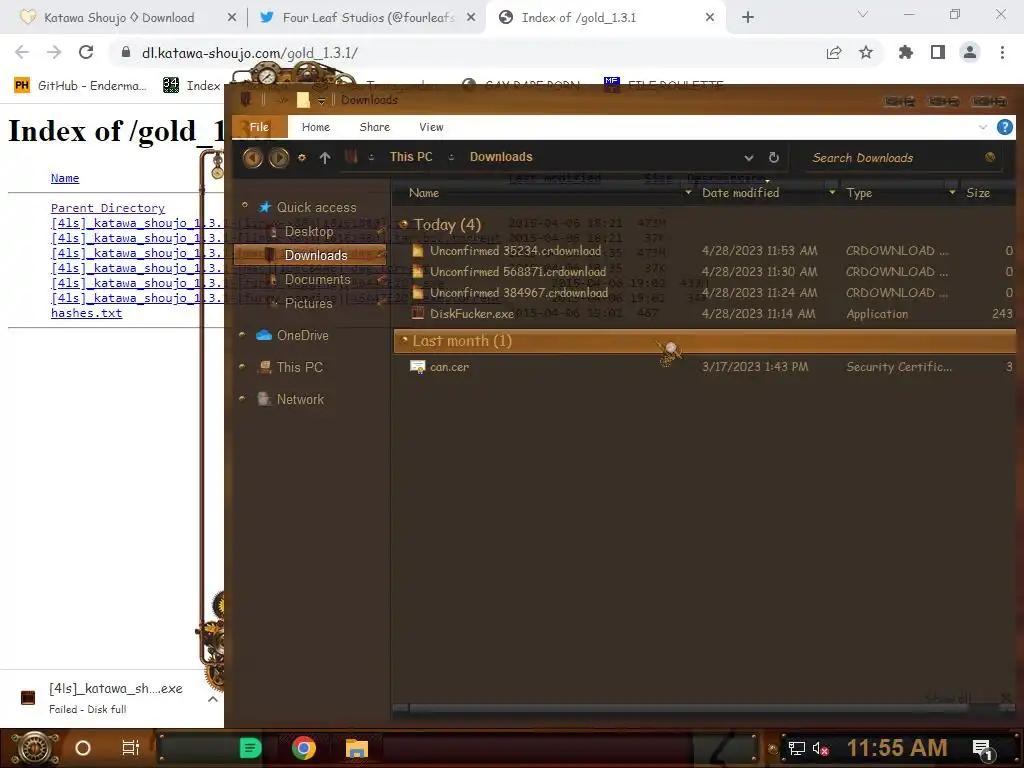The height and width of the screenshot is (768, 1024).
Task: Click the Chrome address bar URL
Action: 249,53
